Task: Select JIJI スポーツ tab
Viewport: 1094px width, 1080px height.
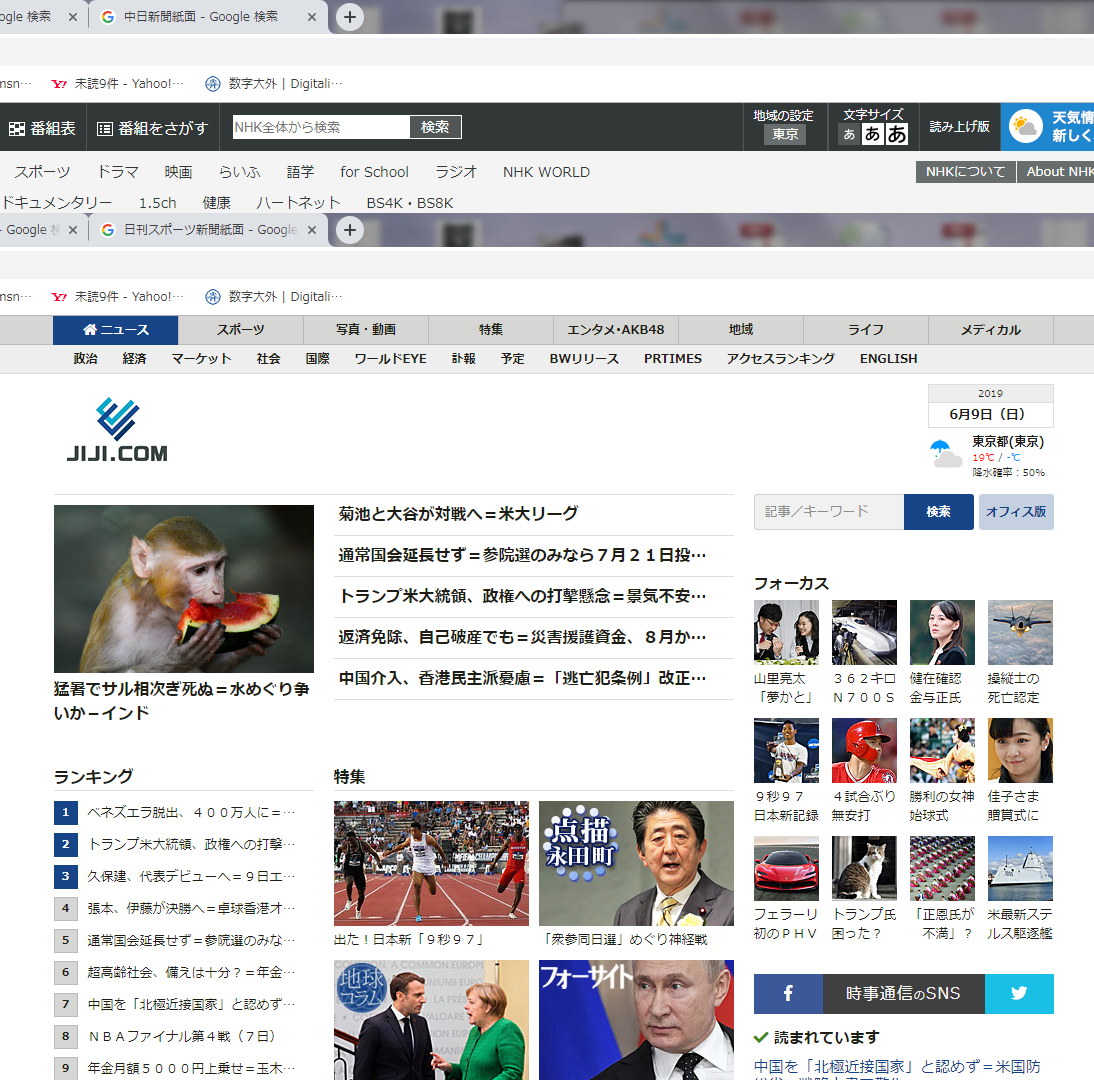Action: [241, 330]
